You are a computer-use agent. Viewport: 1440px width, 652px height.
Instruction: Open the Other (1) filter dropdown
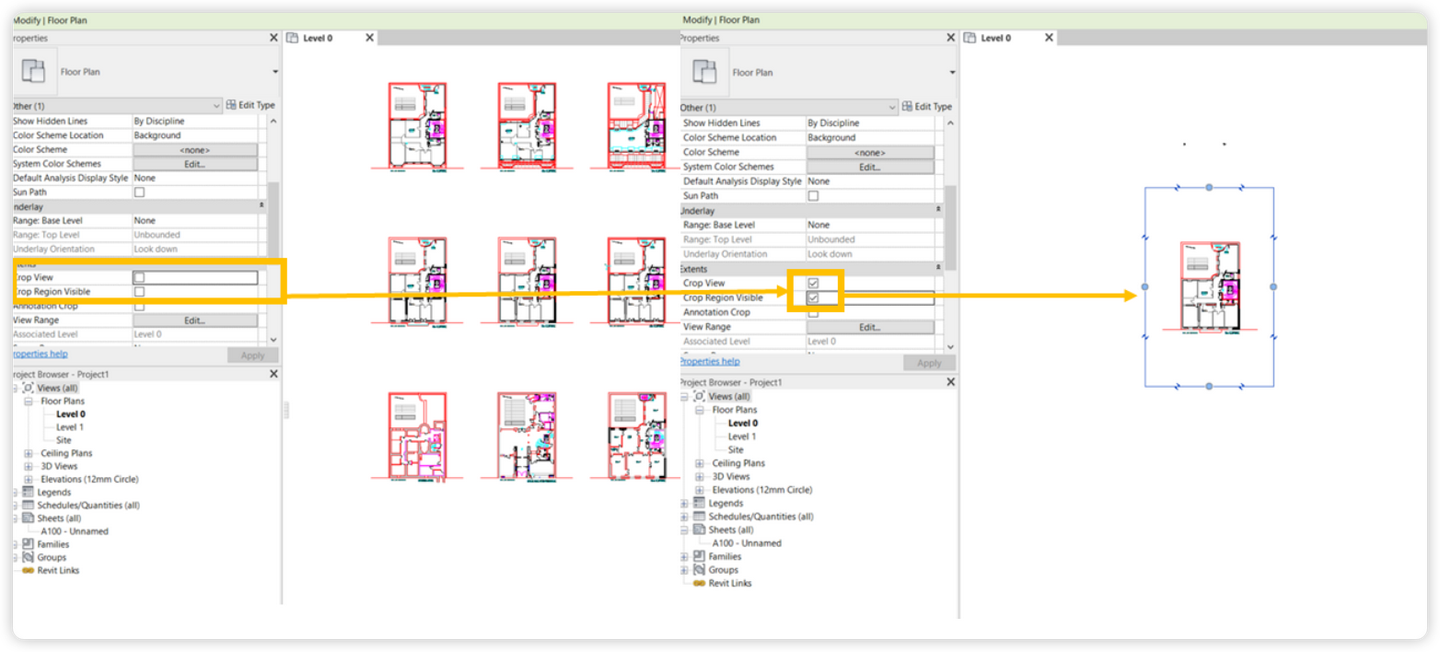[217, 105]
